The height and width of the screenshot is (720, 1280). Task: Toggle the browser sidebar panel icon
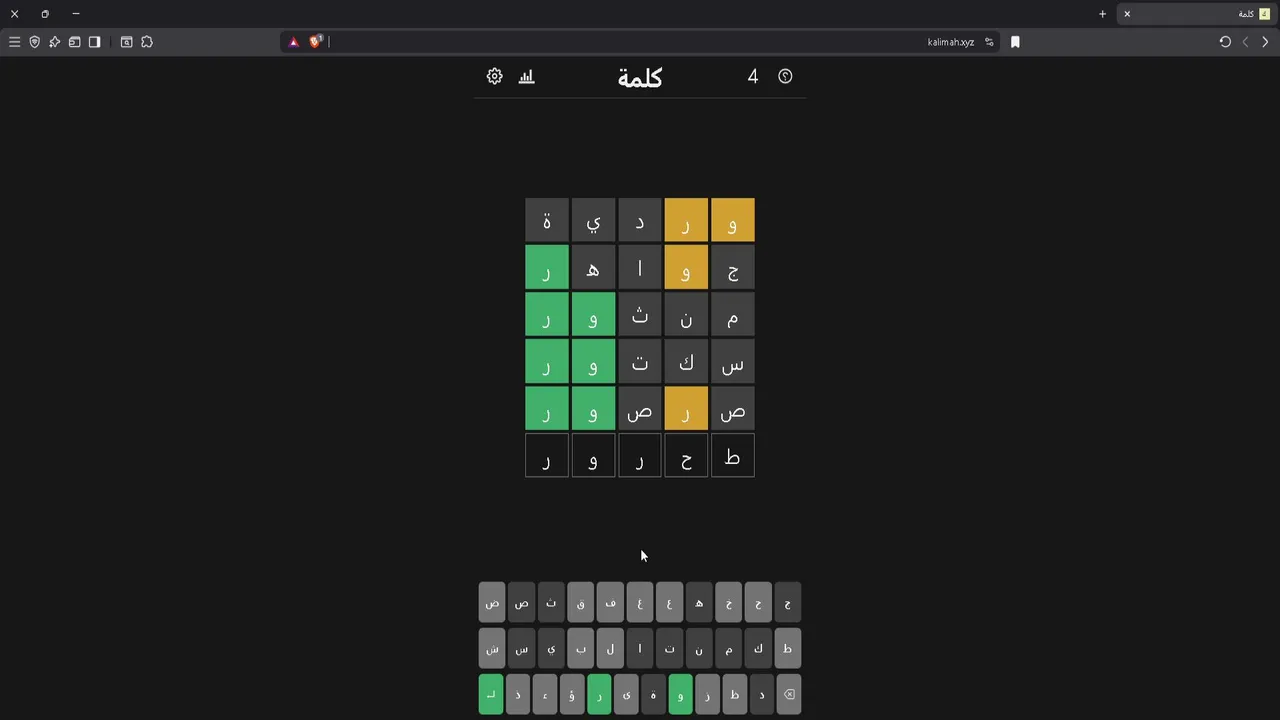(94, 42)
